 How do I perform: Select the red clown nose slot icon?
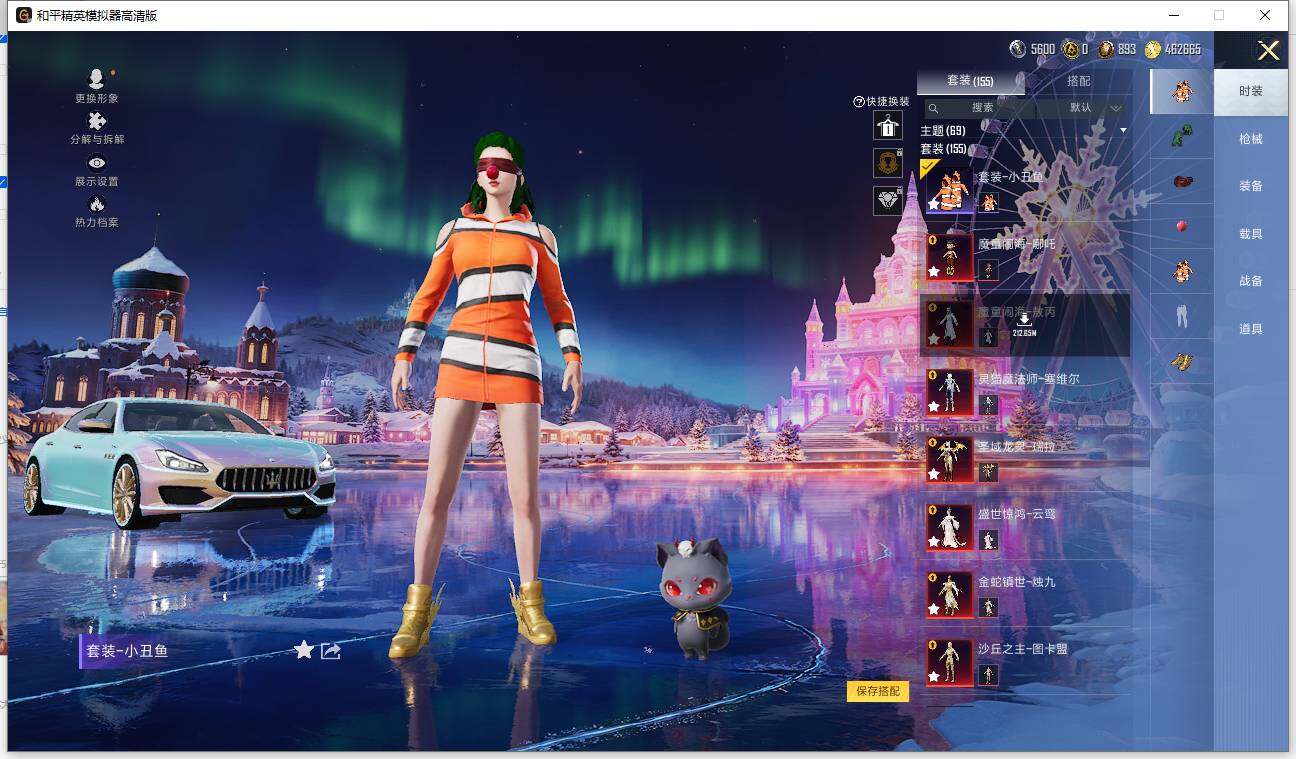point(1182,226)
